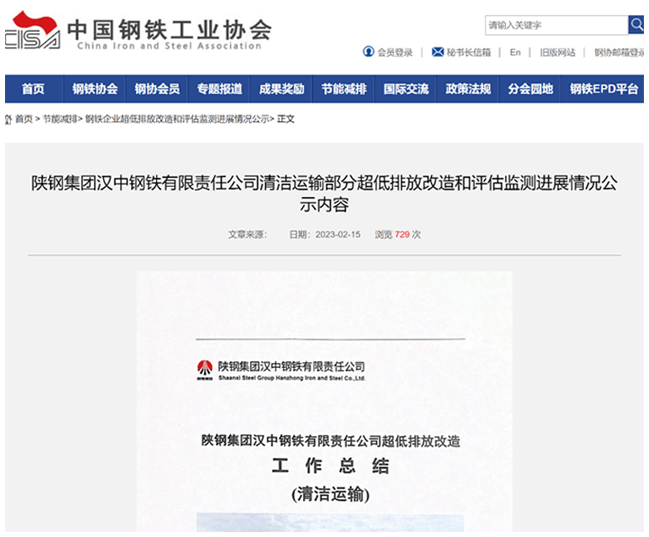Open 钢铁企业超低排放改造和评估监测进展情况公示 breadcrumb
Viewport: 649px width, 537px height.
[177, 119]
